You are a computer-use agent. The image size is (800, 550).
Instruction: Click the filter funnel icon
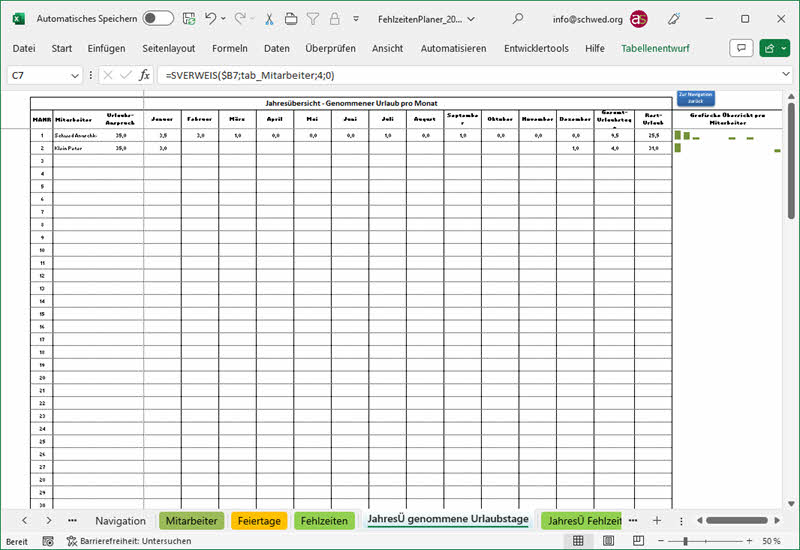(x=313, y=18)
